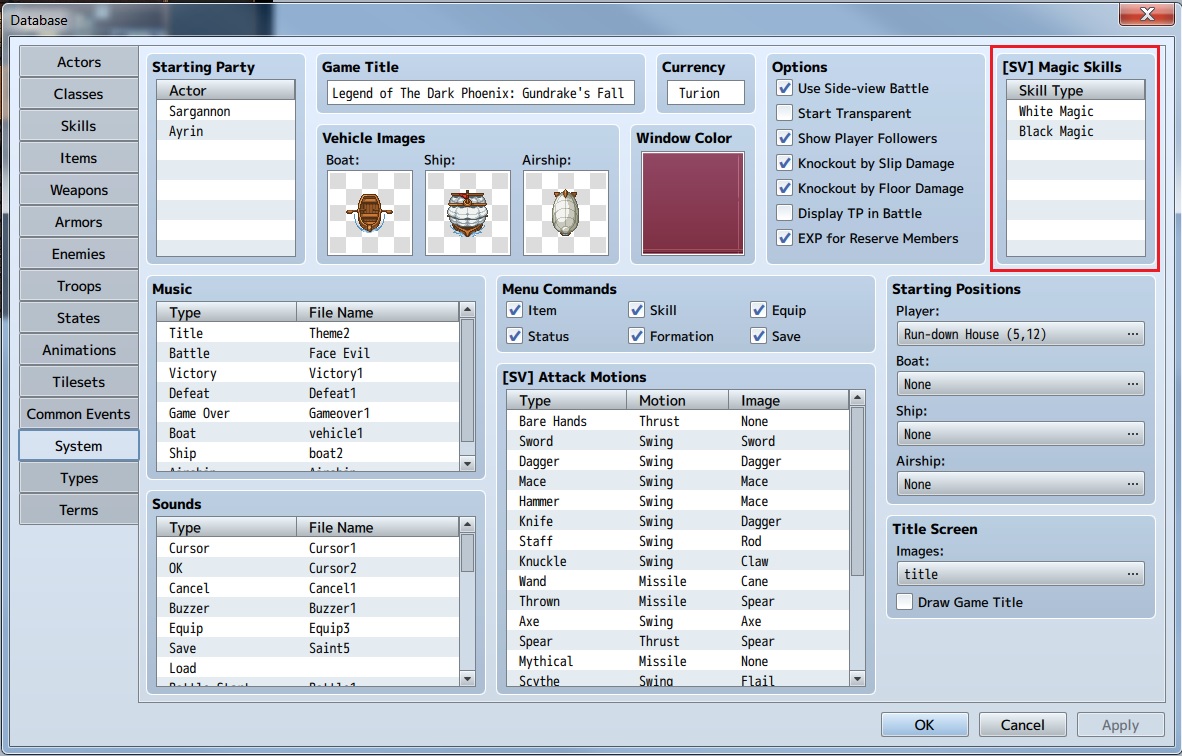1182x756 pixels.
Task: Enable Start Transparent option
Action: click(785, 113)
